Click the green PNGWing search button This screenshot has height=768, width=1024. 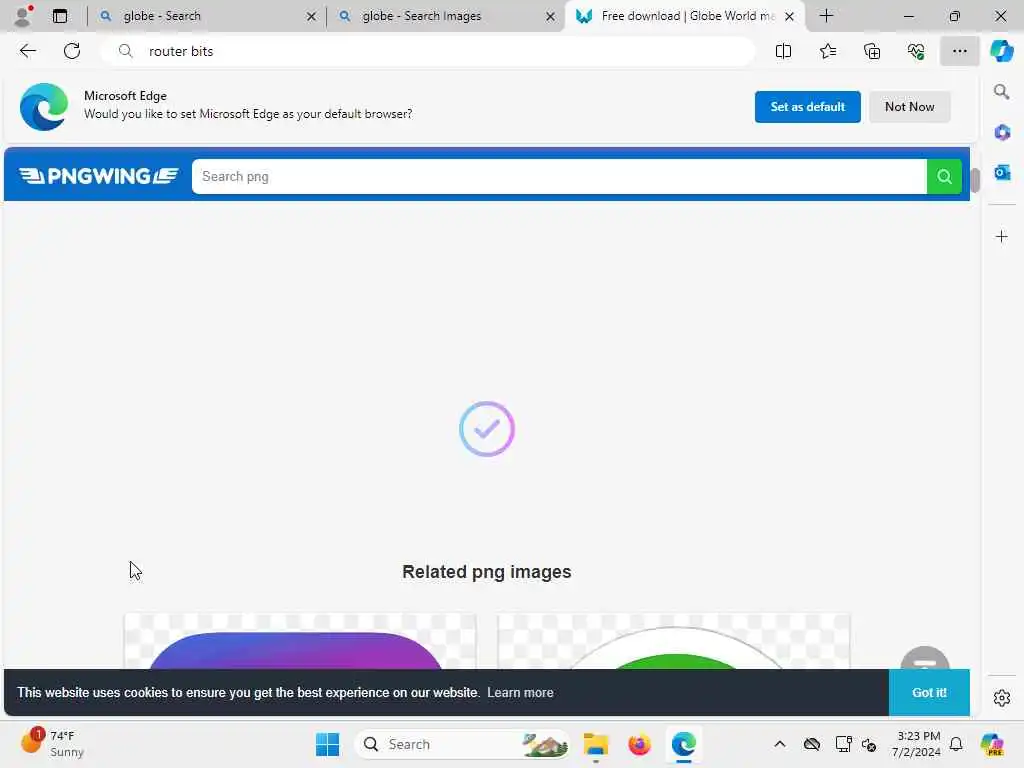944,176
